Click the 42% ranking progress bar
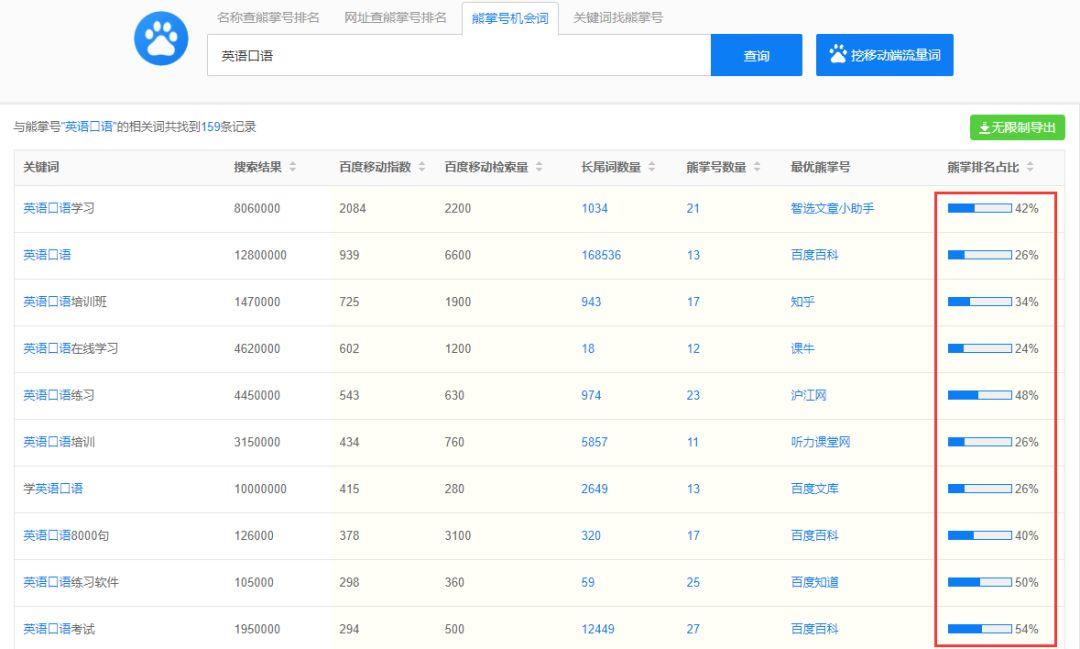Image resolution: width=1080 pixels, height=649 pixels. tap(980, 208)
